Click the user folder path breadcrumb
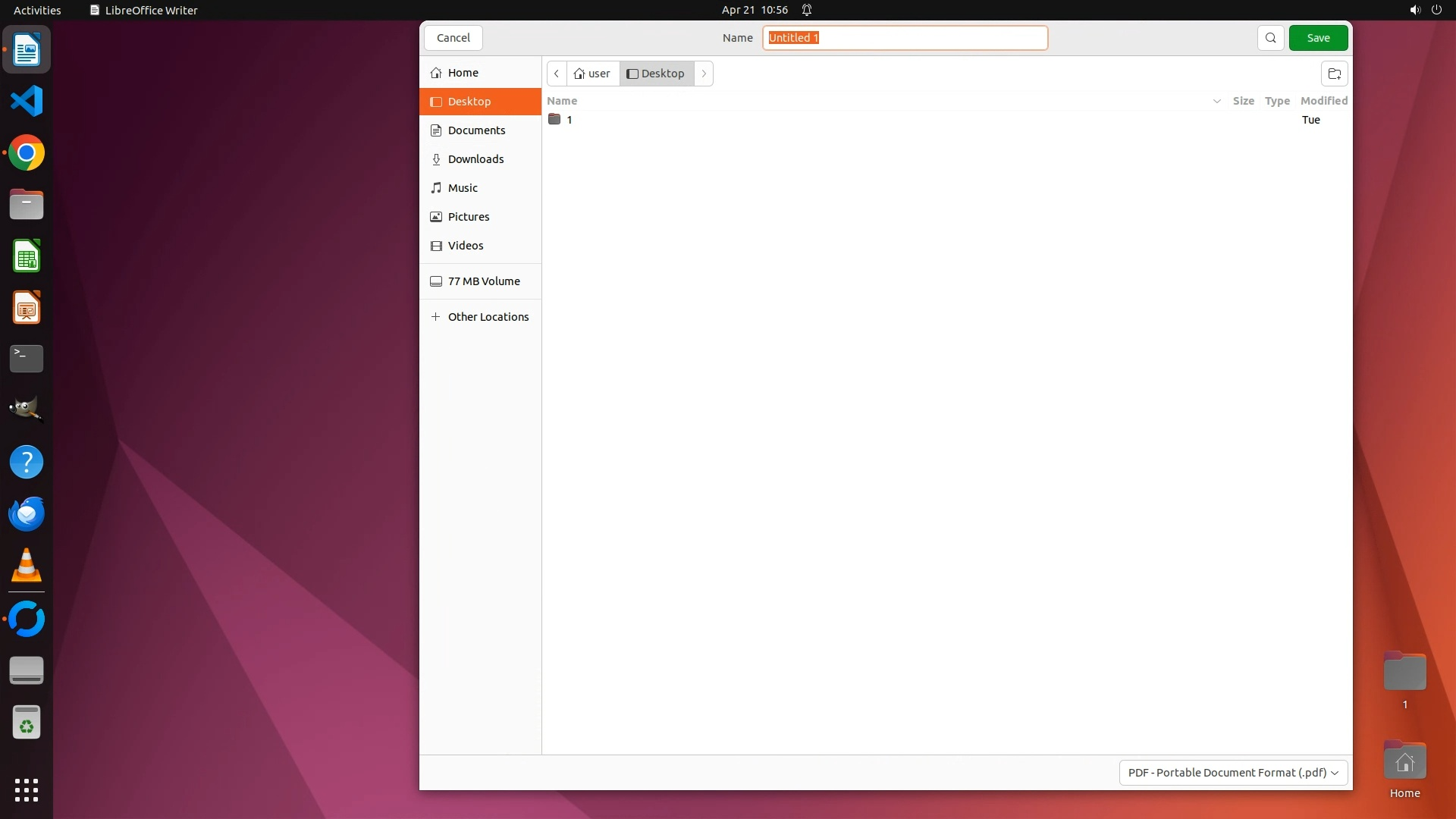This screenshot has width=1456, height=819. (x=592, y=74)
